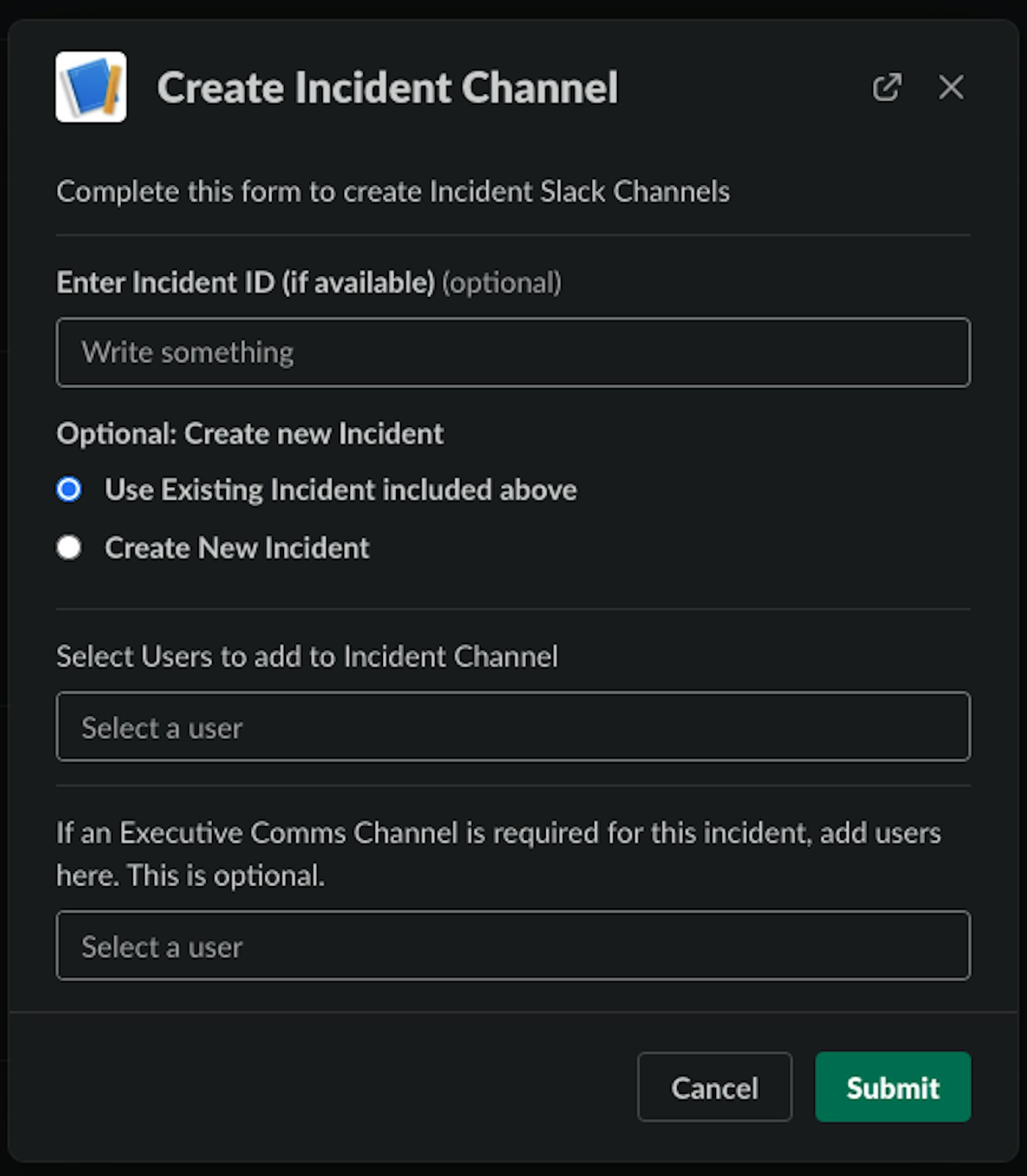Viewport: 1027px width, 1176px height.
Task: Click the blue notebook app icon
Action: [91, 87]
